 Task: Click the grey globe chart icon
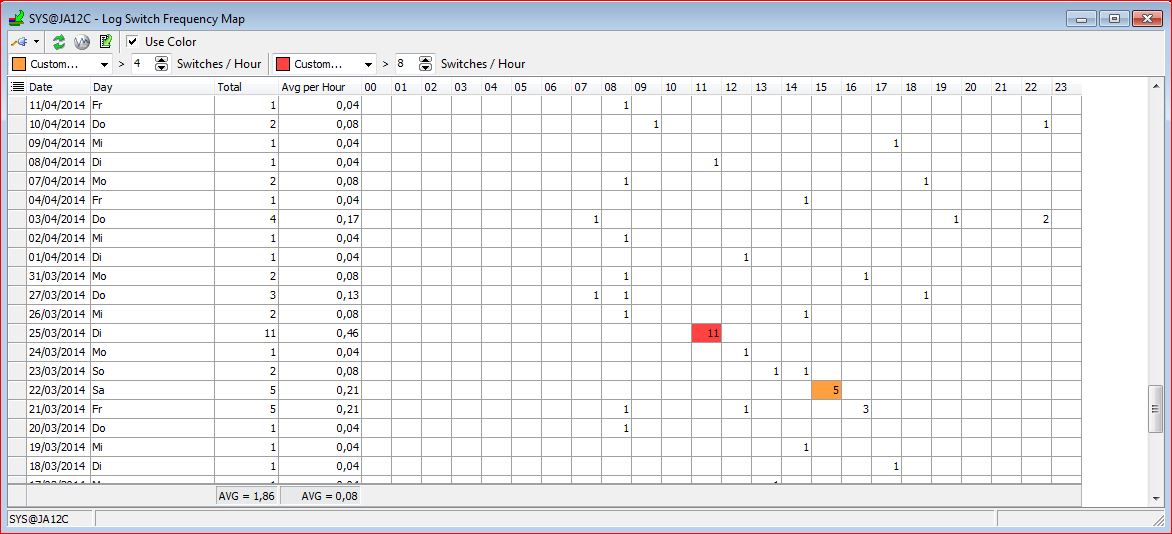(81, 42)
